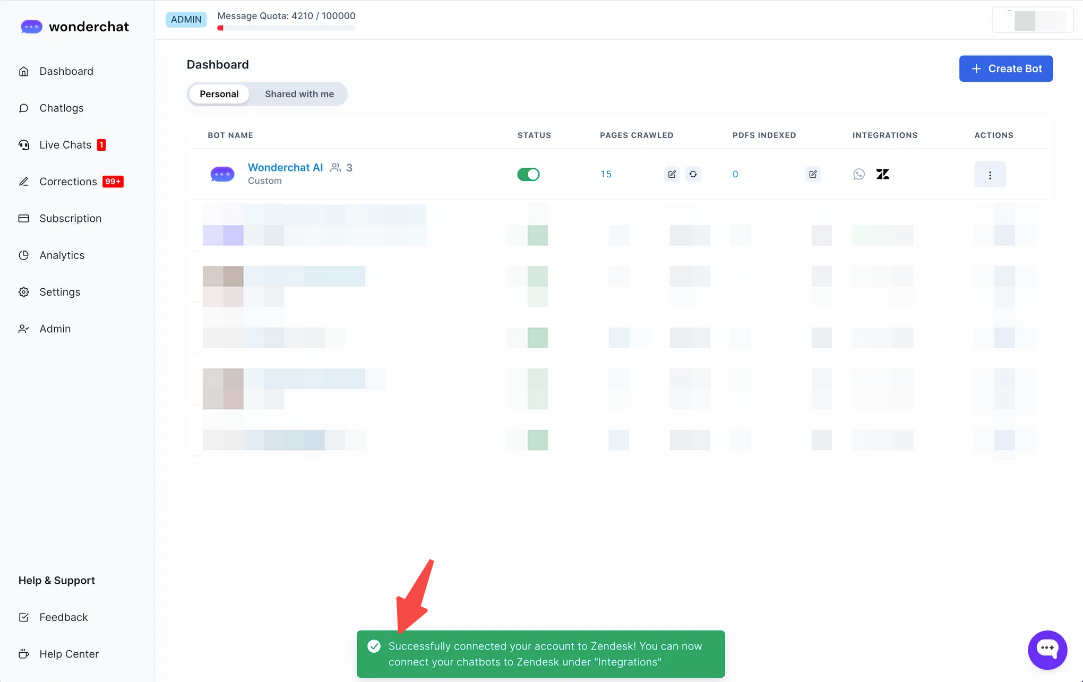
Task: Open the purple chat widget bubble
Action: 1047,649
